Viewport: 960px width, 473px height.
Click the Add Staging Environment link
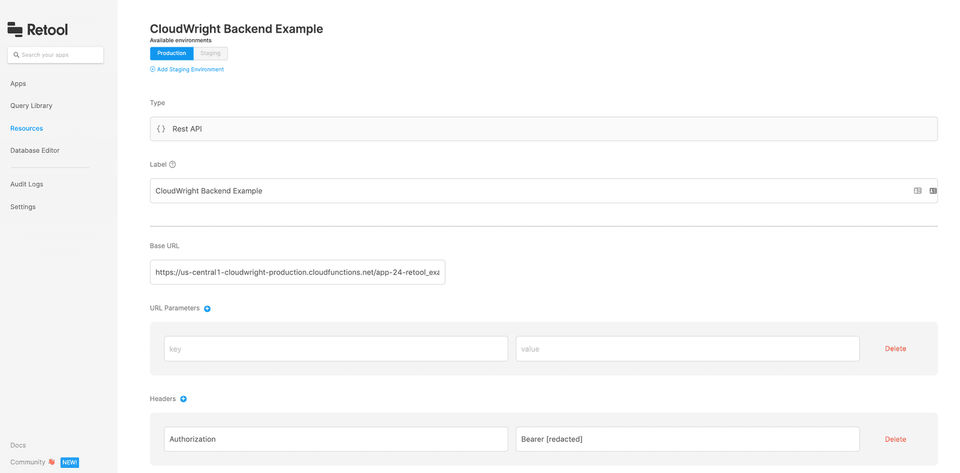tap(189, 69)
